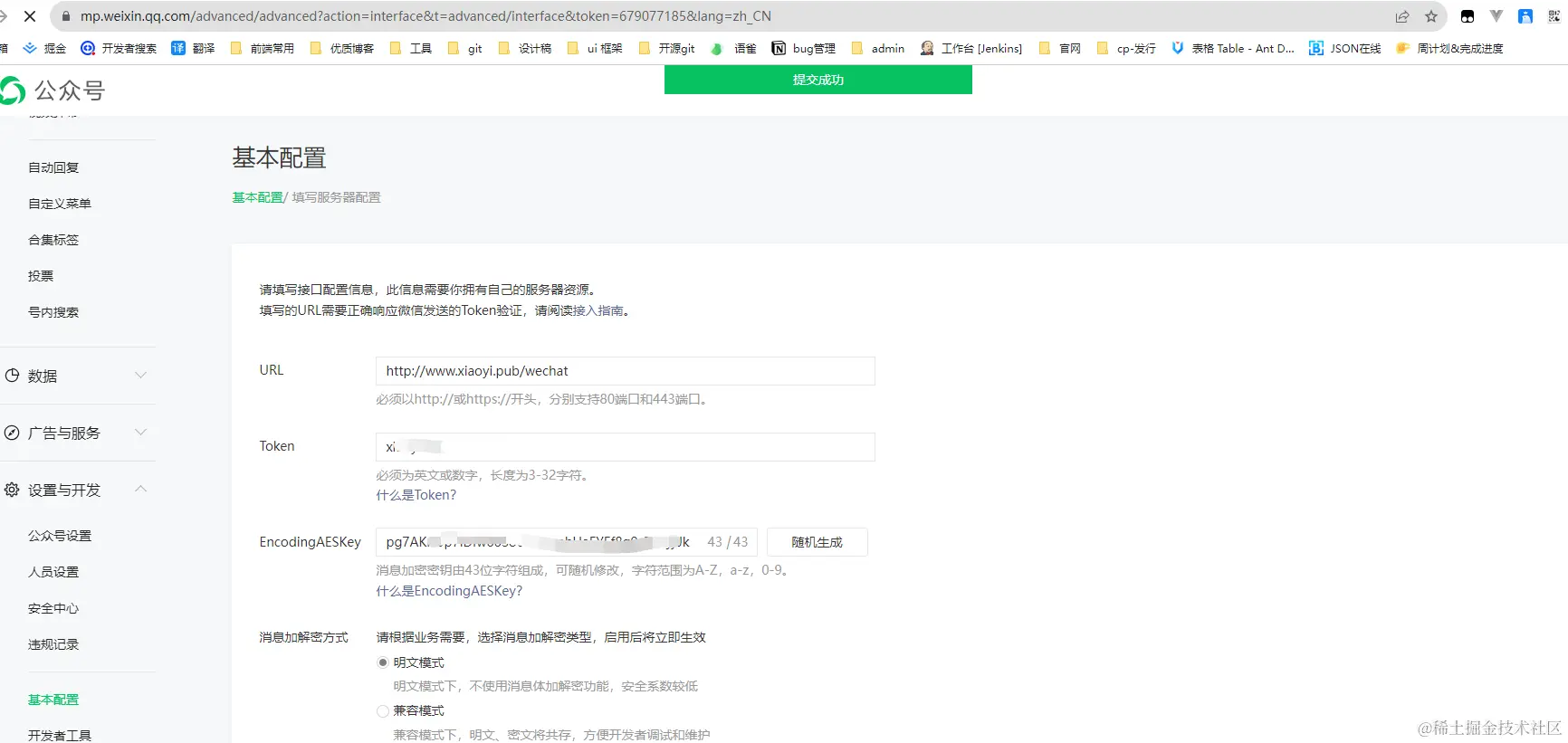This screenshot has width=1568, height=743.
Task: Open the 工具 bookmark folder
Action: 410,49
